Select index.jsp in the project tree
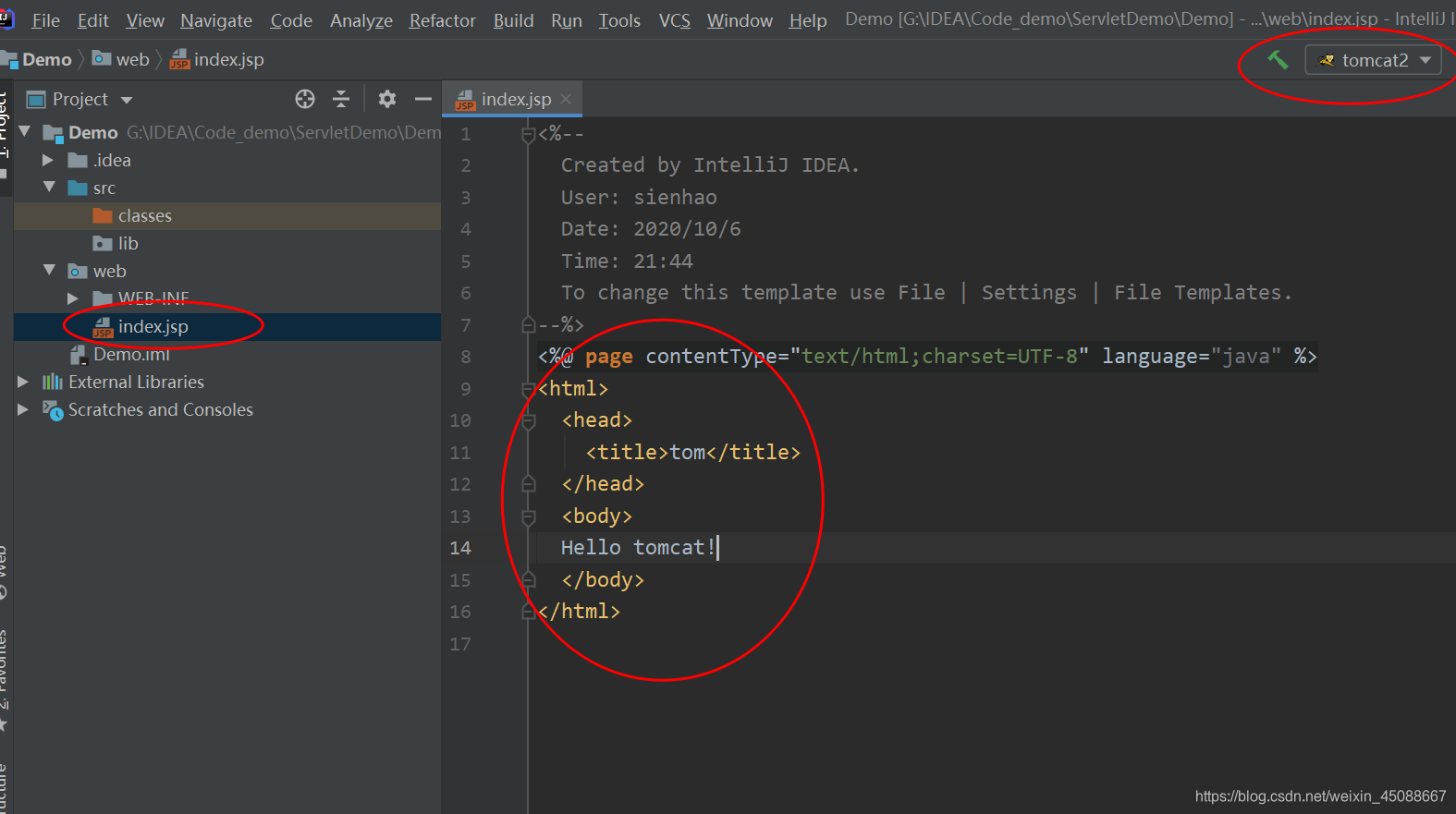1456x814 pixels. (x=227, y=326)
